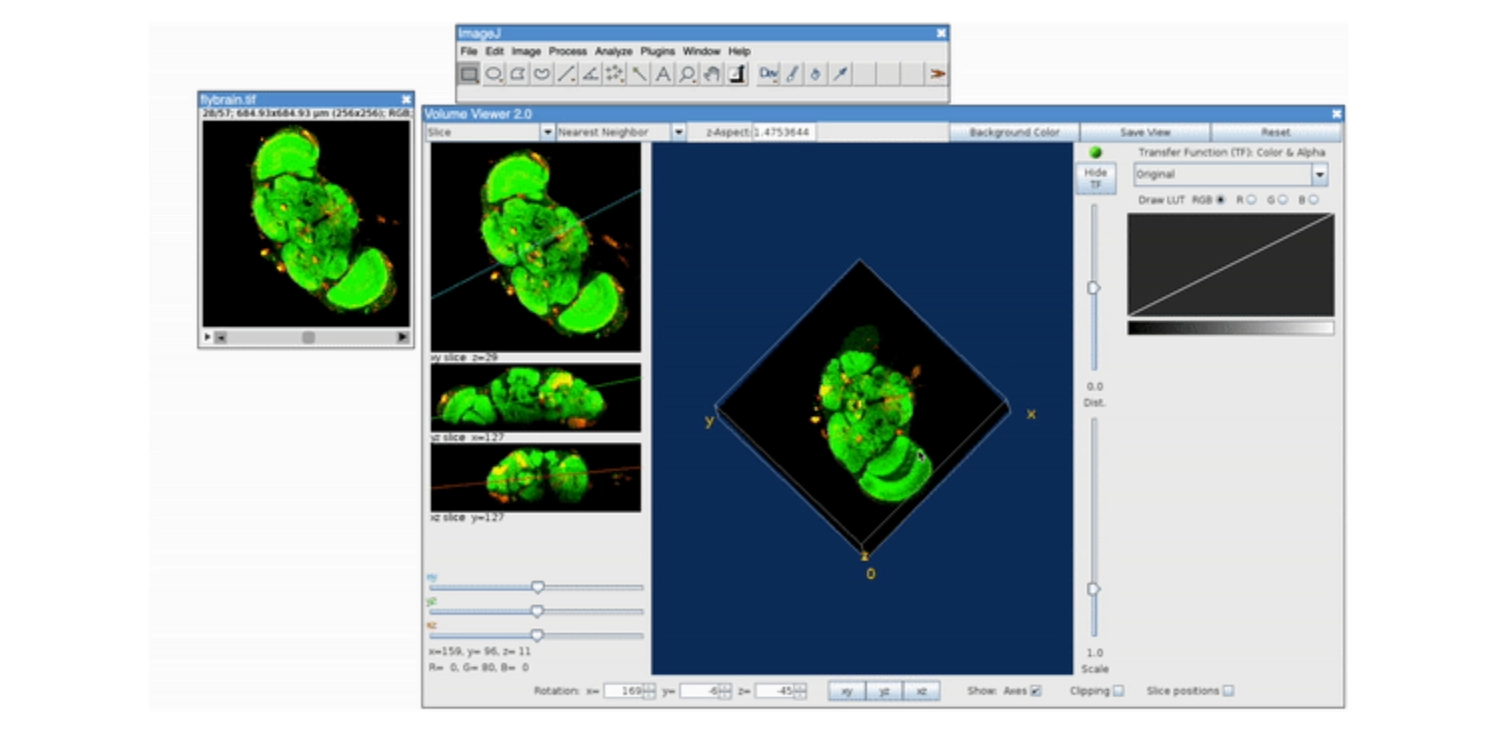Select the Text tool
Viewport: 1489px width, 749px height.
coord(663,74)
